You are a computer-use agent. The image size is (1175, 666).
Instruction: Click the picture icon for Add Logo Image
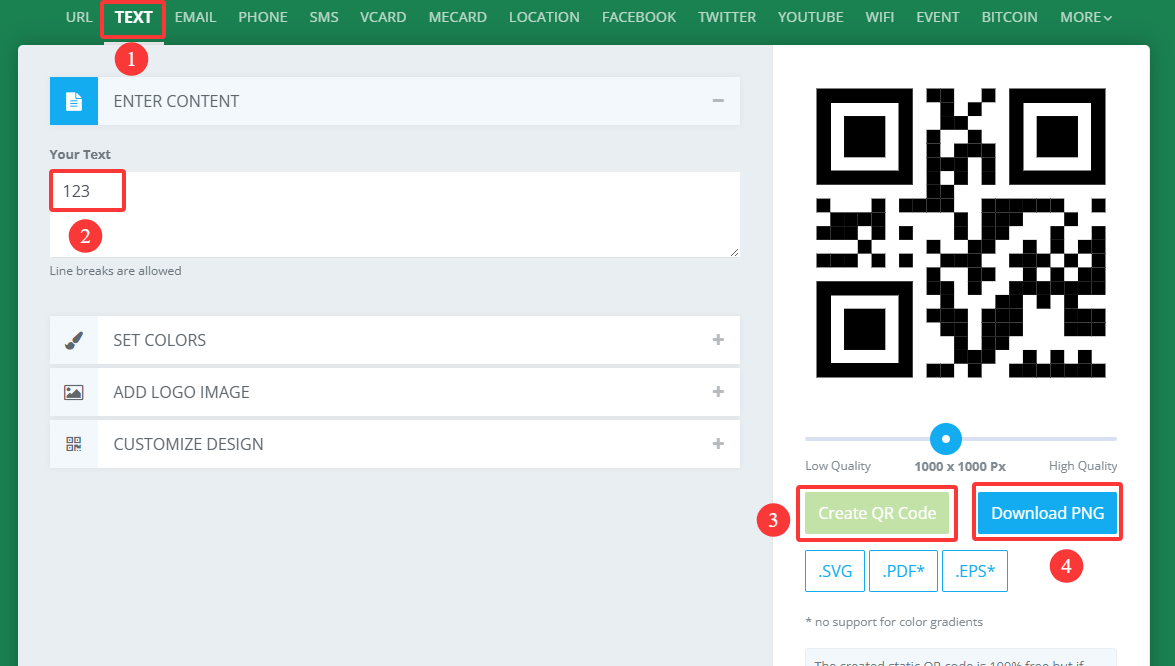[x=73, y=392]
